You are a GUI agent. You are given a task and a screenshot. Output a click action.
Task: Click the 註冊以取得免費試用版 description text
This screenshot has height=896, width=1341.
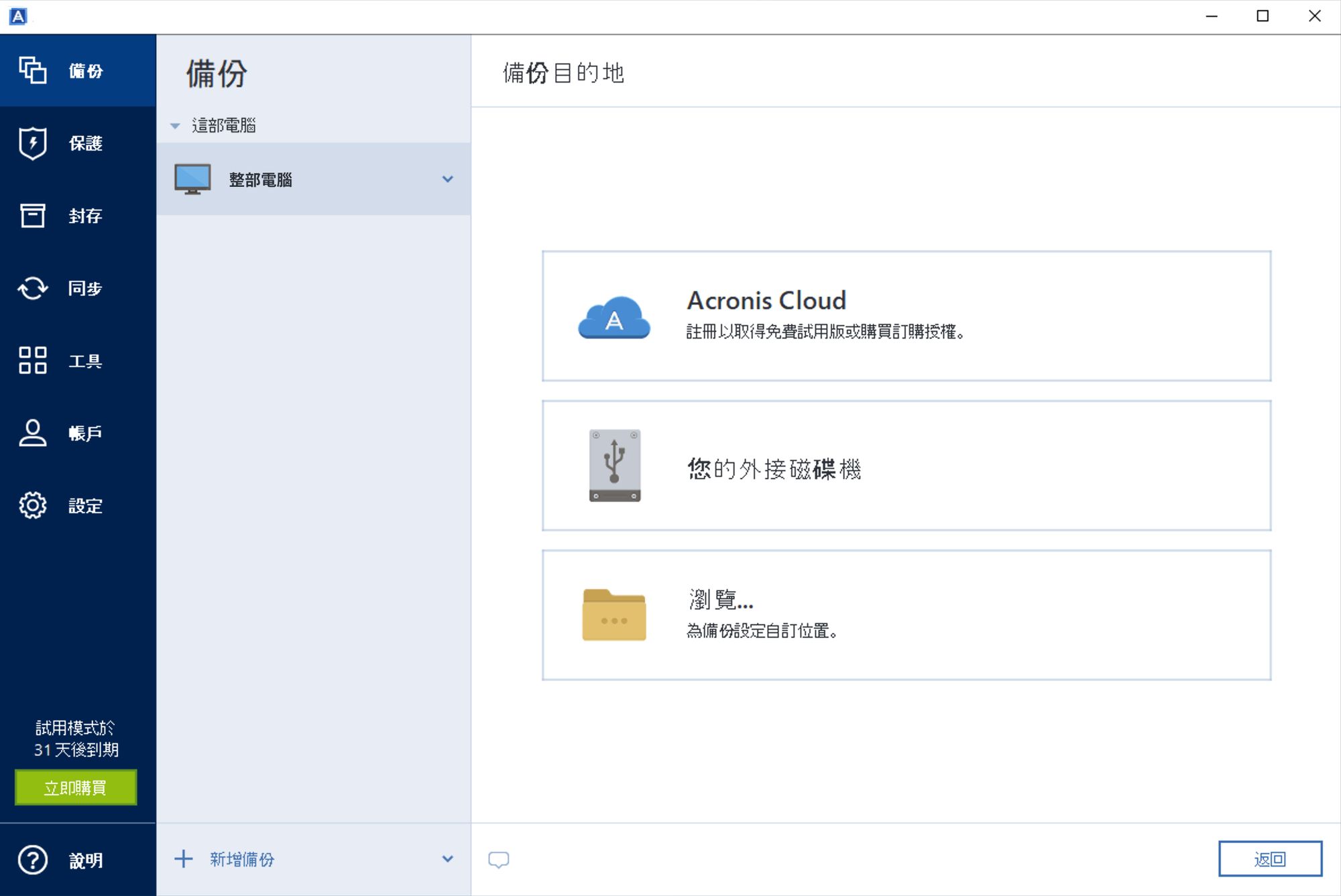coord(825,332)
